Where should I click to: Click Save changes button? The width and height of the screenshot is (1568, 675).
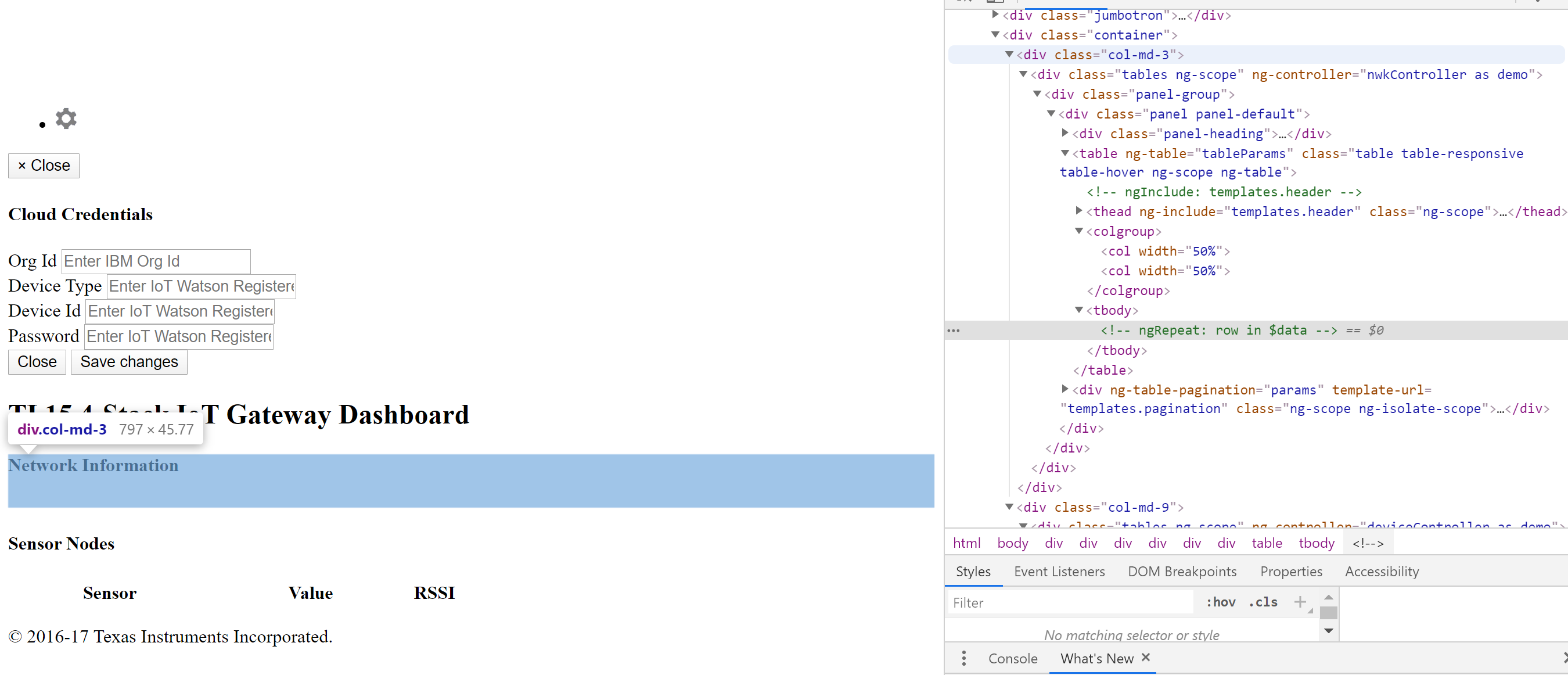[129, 361]
